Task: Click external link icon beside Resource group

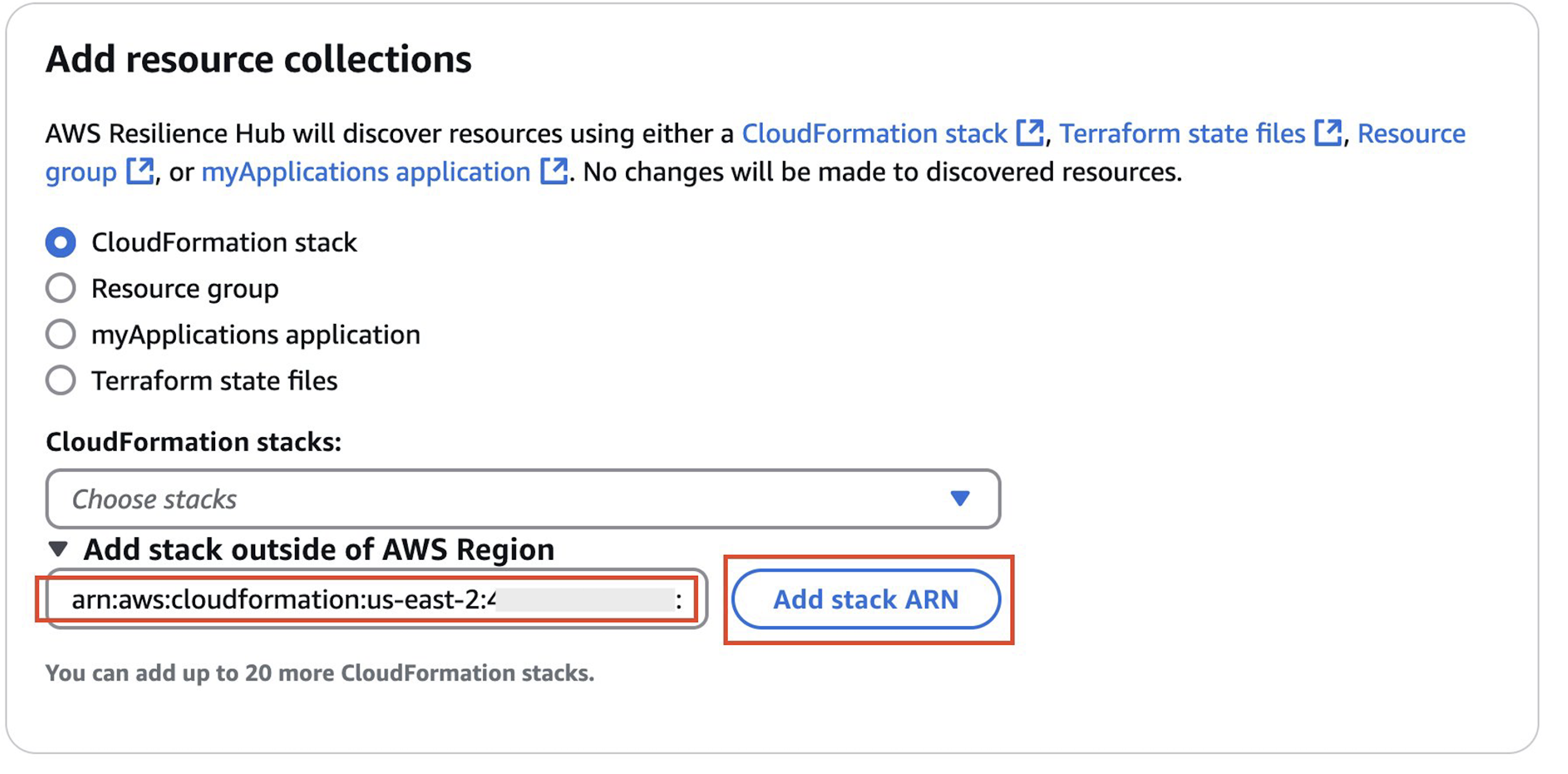Action: [x=141, y=172]
